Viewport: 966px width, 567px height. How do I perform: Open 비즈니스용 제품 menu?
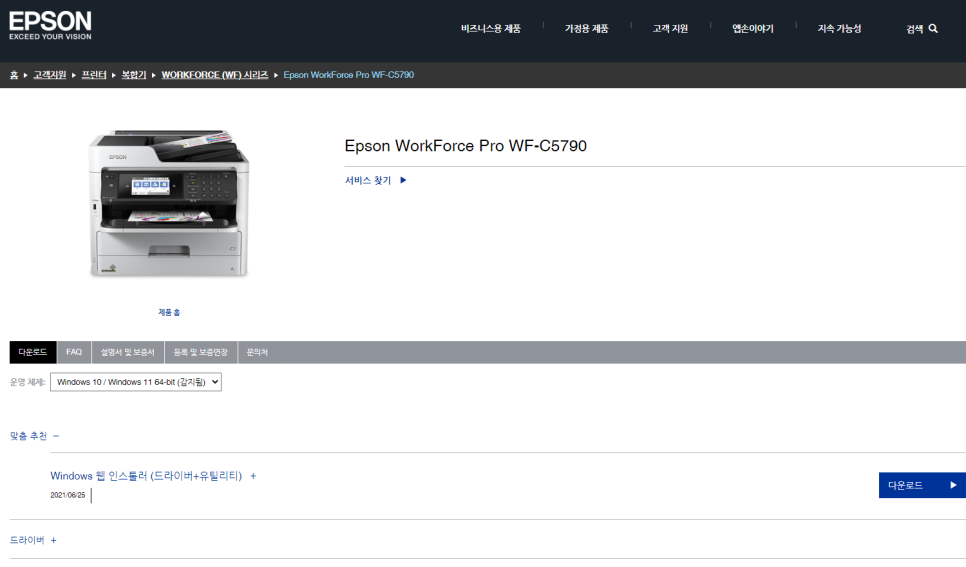[x=490, y=28]
